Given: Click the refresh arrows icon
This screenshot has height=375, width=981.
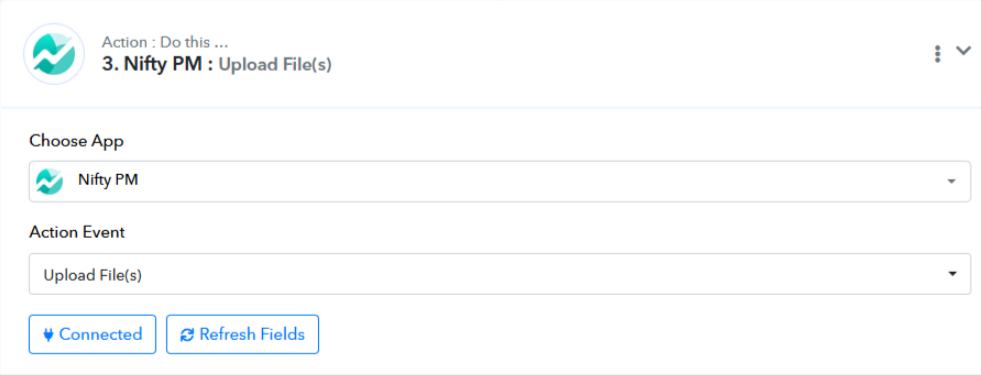Looking at the screenshot, I should click(x=187, y=335).
